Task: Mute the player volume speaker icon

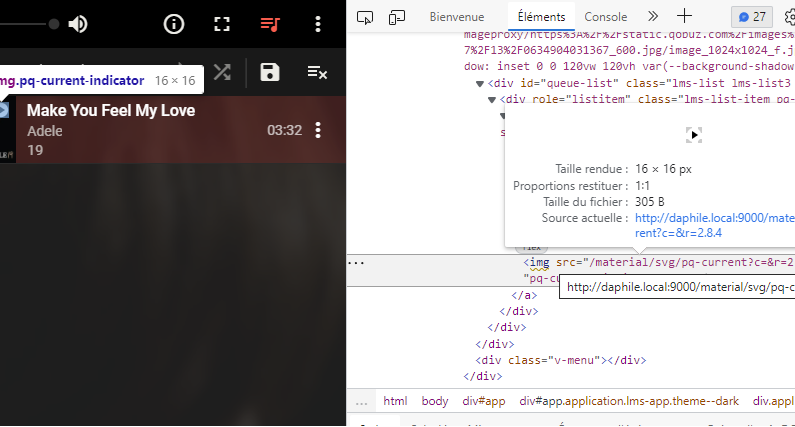Action: pyautogui.click(x=78, y=24)
